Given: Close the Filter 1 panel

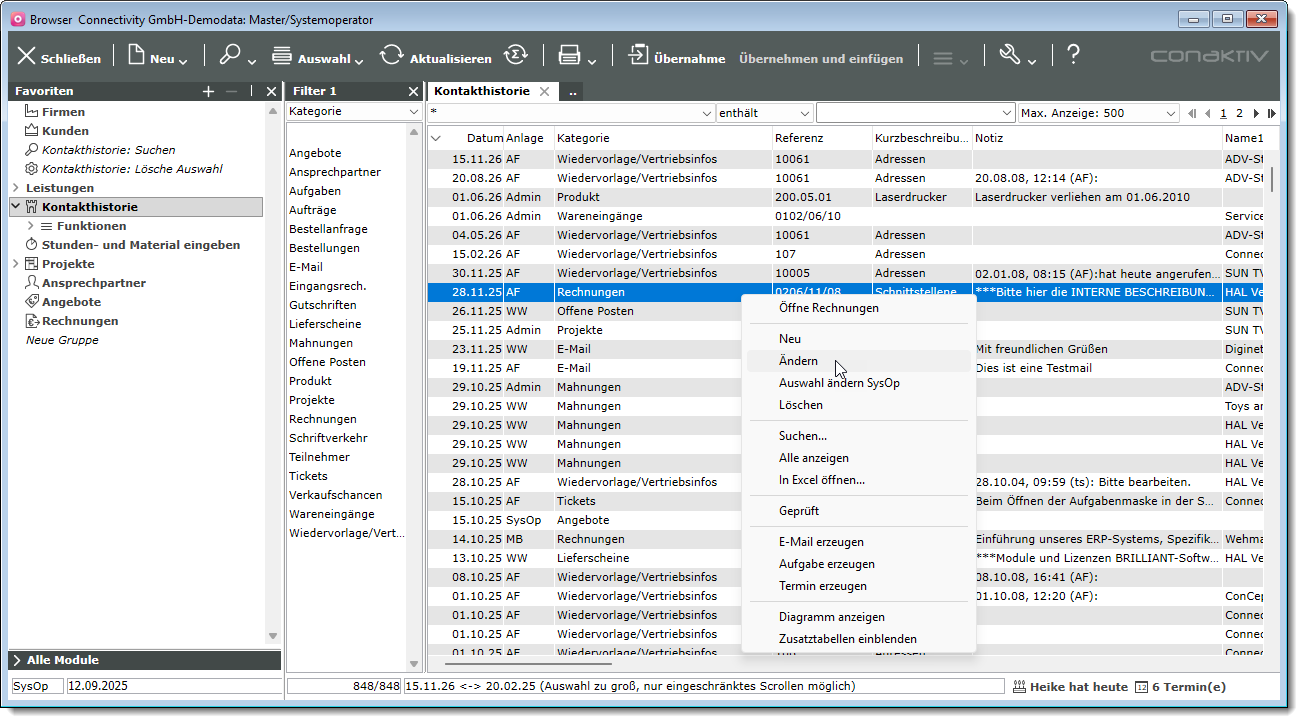Looking at the screenshot, I should coord(413,91).
